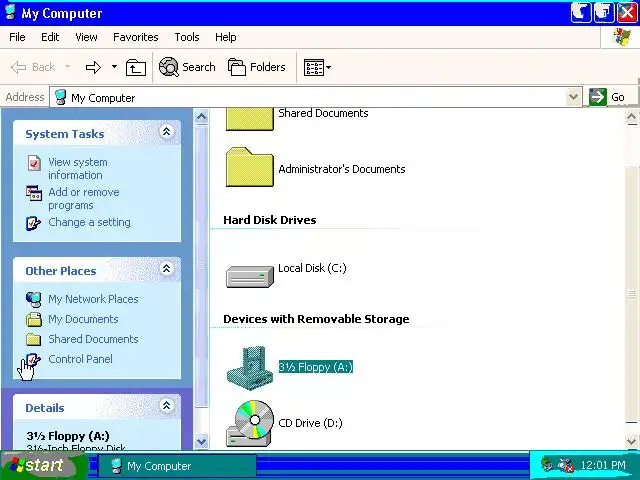Click the leftmost system tray icon
This screenshot has width=640, height=480.
pyautogui.click(x=547, y=465)
